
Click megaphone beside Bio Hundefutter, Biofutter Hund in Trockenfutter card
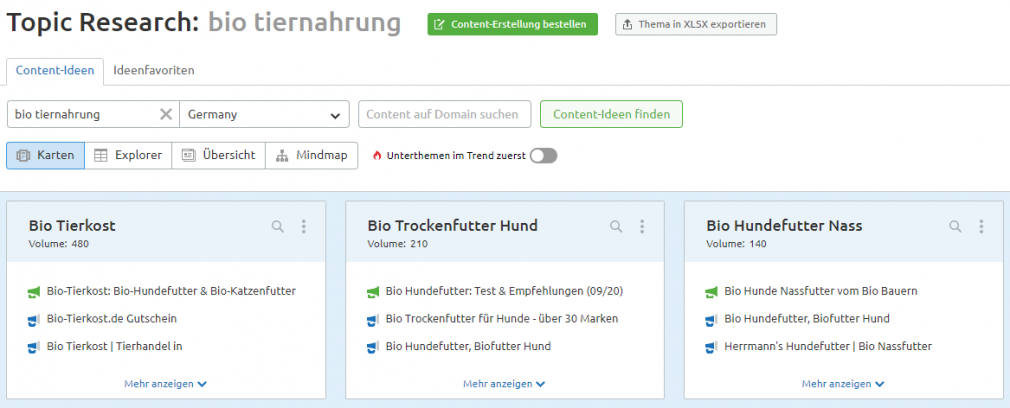pos(373,347)
